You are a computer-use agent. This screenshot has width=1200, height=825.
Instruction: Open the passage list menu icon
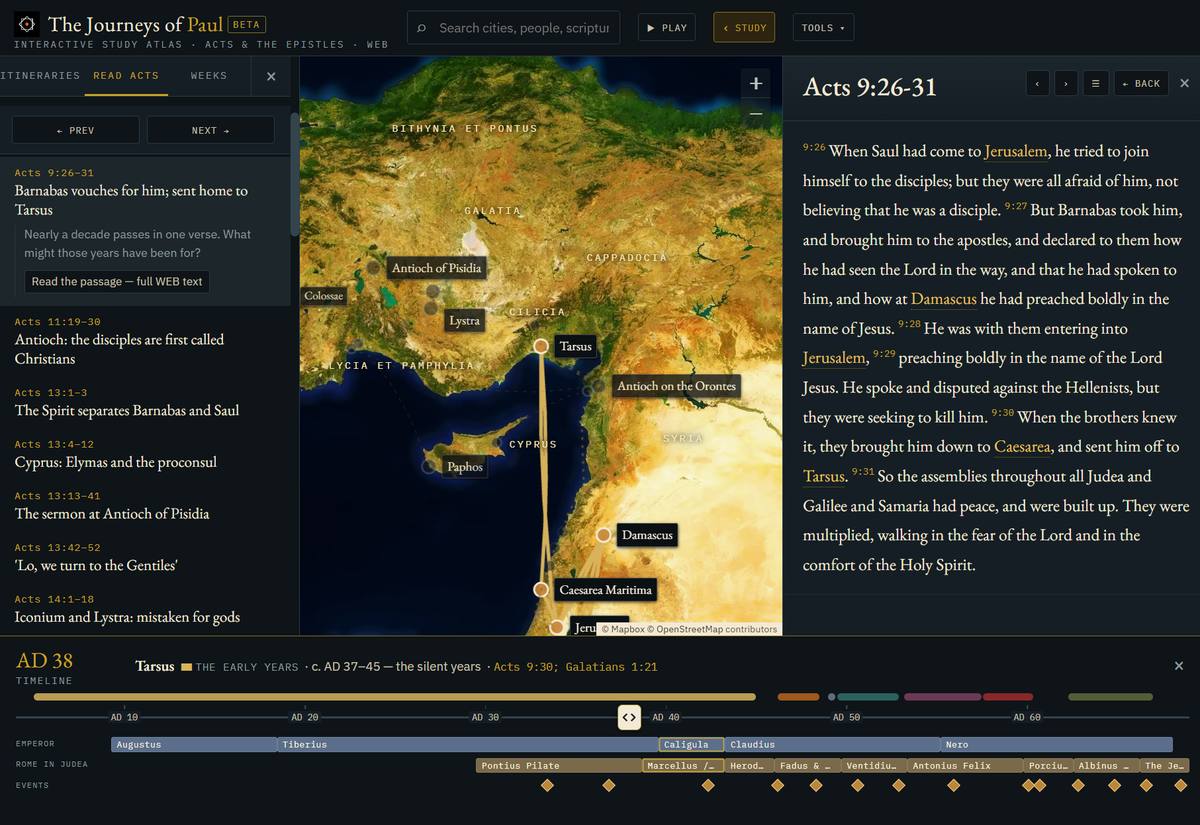(x=1095, y=84)
